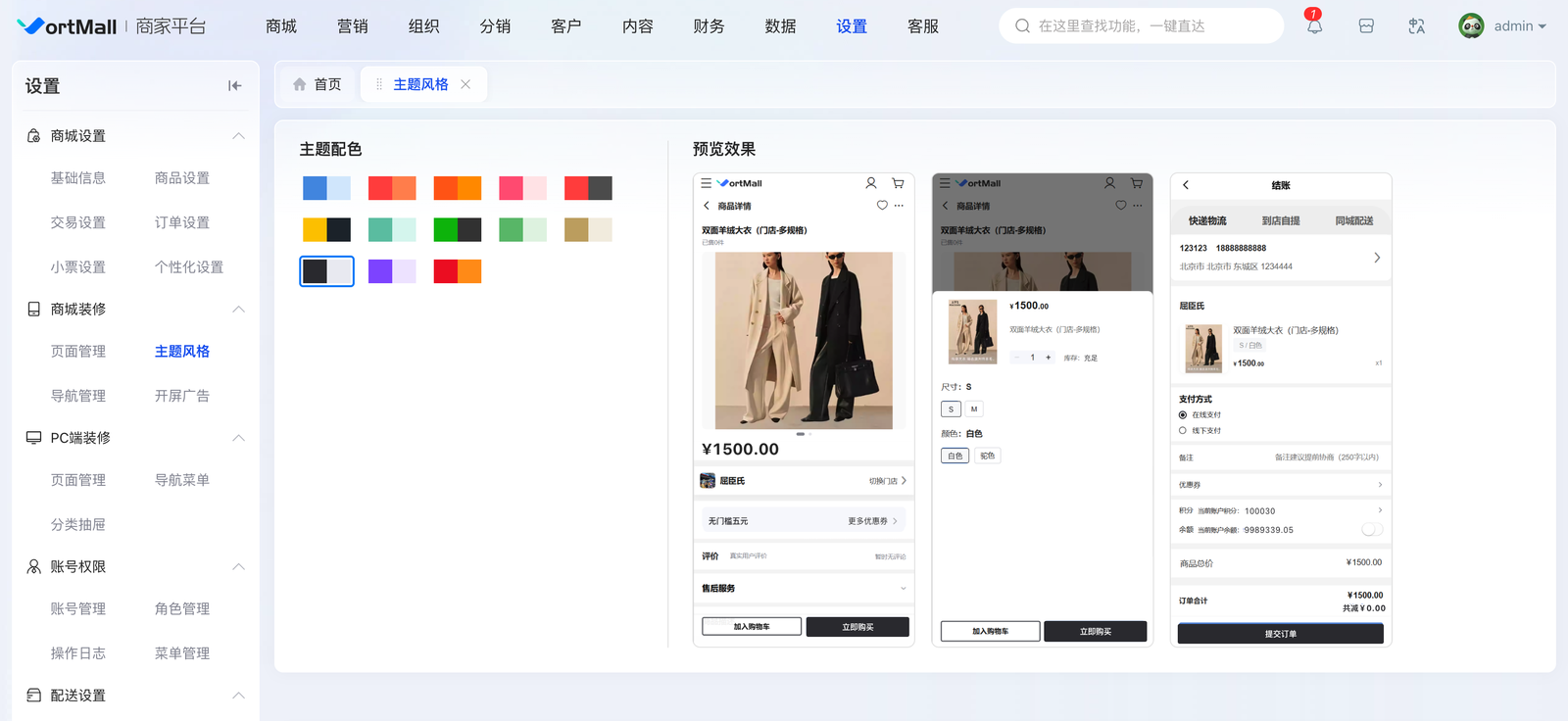Click back arrow in first preview
1568x721 pixels.
pos(707,206)
